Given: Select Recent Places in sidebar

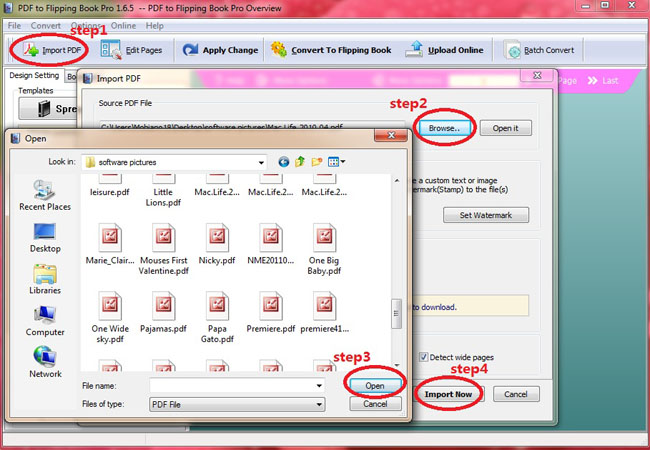Looking at the screenshot, I should point(45,196).
